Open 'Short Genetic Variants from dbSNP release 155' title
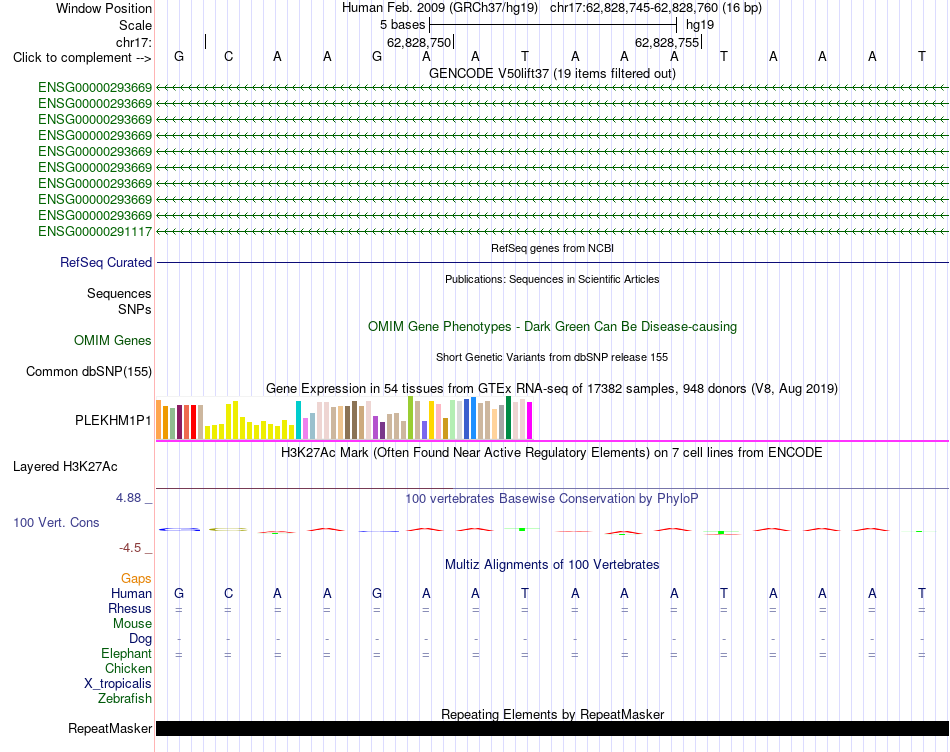The image size is (950, 752). pos(552,358)
